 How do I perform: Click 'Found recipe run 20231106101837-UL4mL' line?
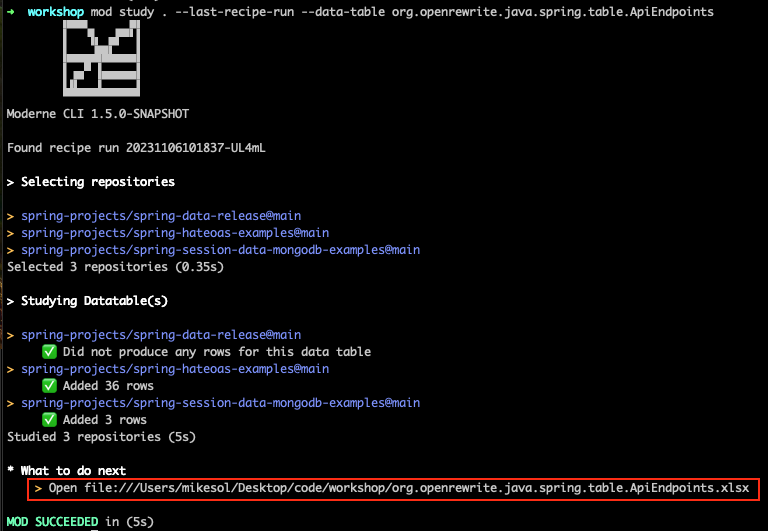pyautogui.click(x=136, y=148)
